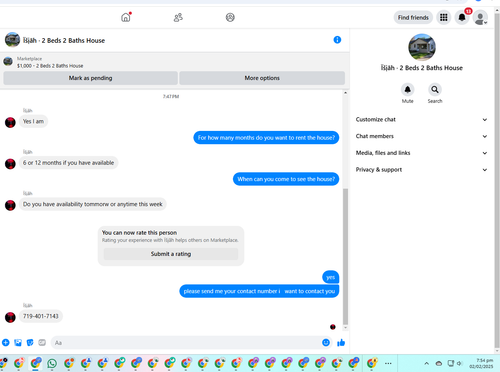Open the volume icon in system tray

tap(459, 363)
